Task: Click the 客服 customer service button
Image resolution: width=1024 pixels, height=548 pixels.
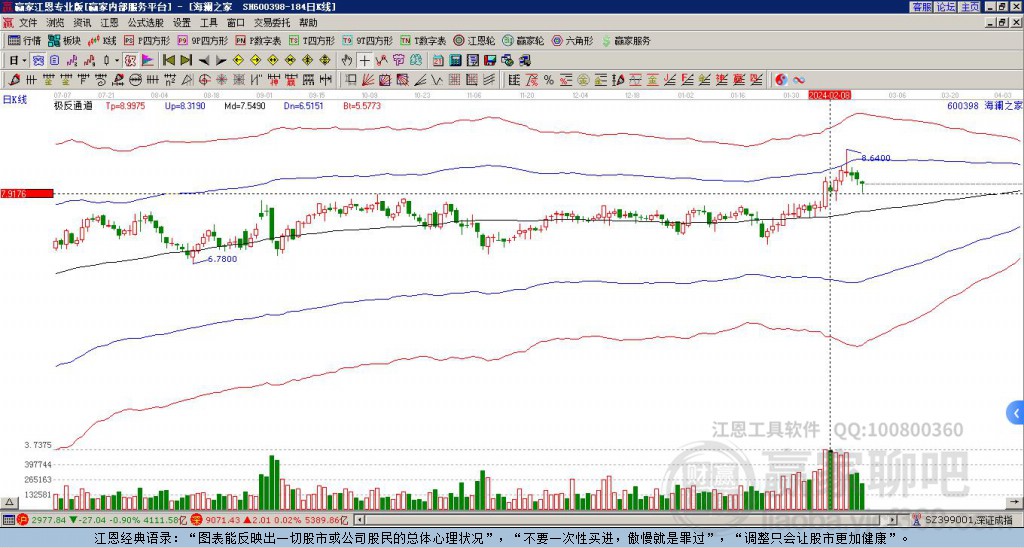Action: pos(921,6)
